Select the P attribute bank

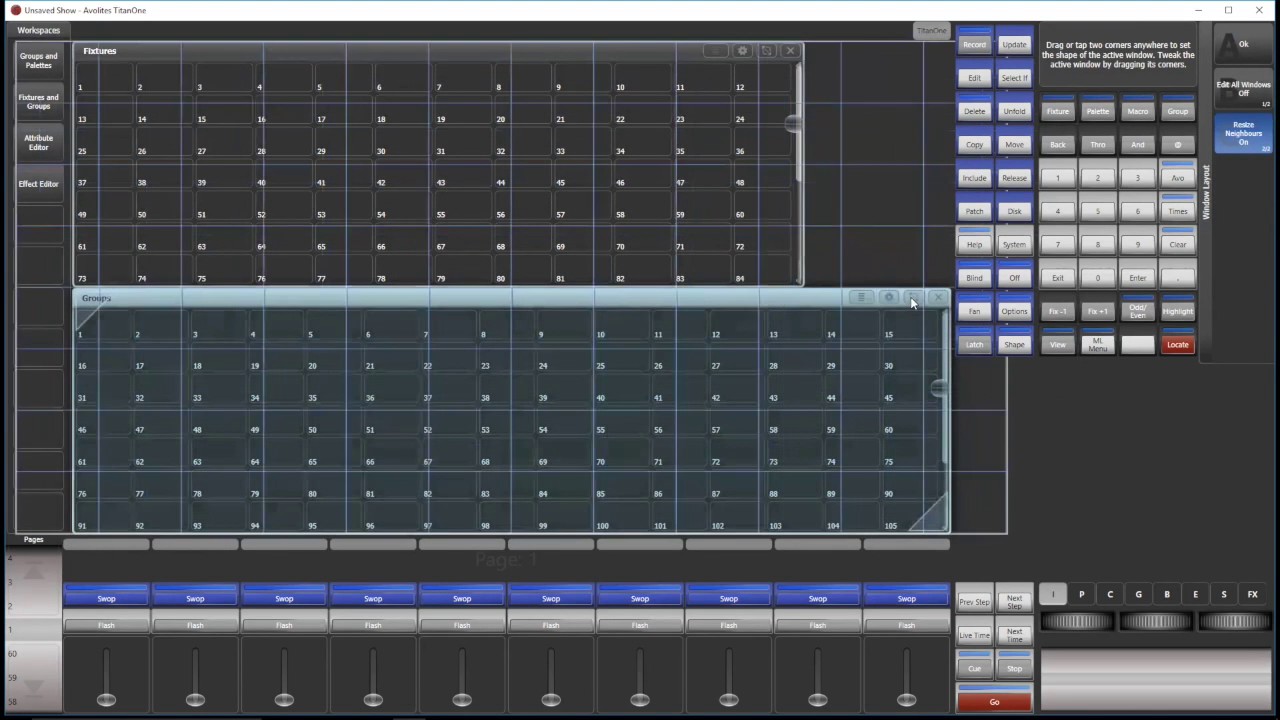(x=1081, y=594)
